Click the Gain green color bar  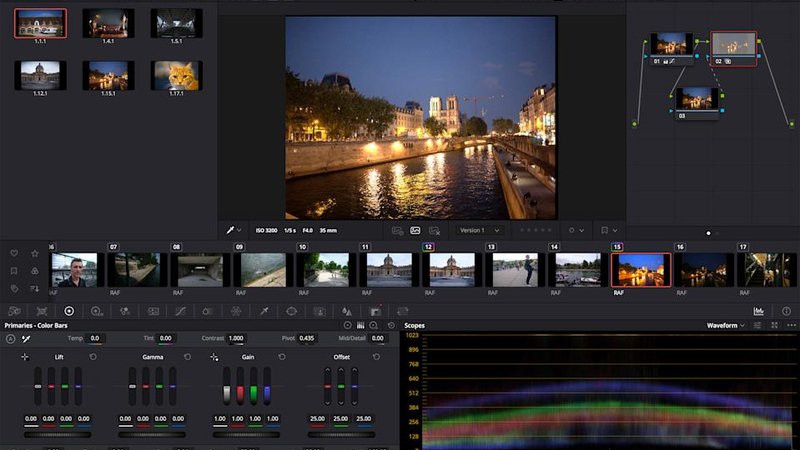pyautogui.click(x=254, y=387)
